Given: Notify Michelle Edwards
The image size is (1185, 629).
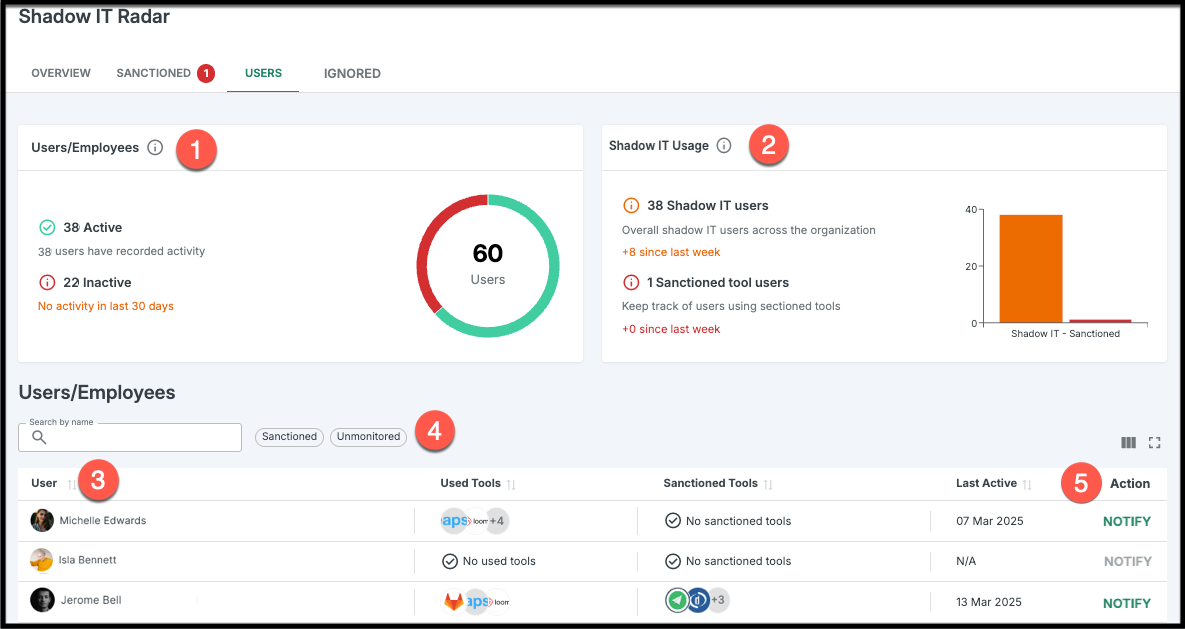Looking at the screenshot, I should [x=1127, y=522].
